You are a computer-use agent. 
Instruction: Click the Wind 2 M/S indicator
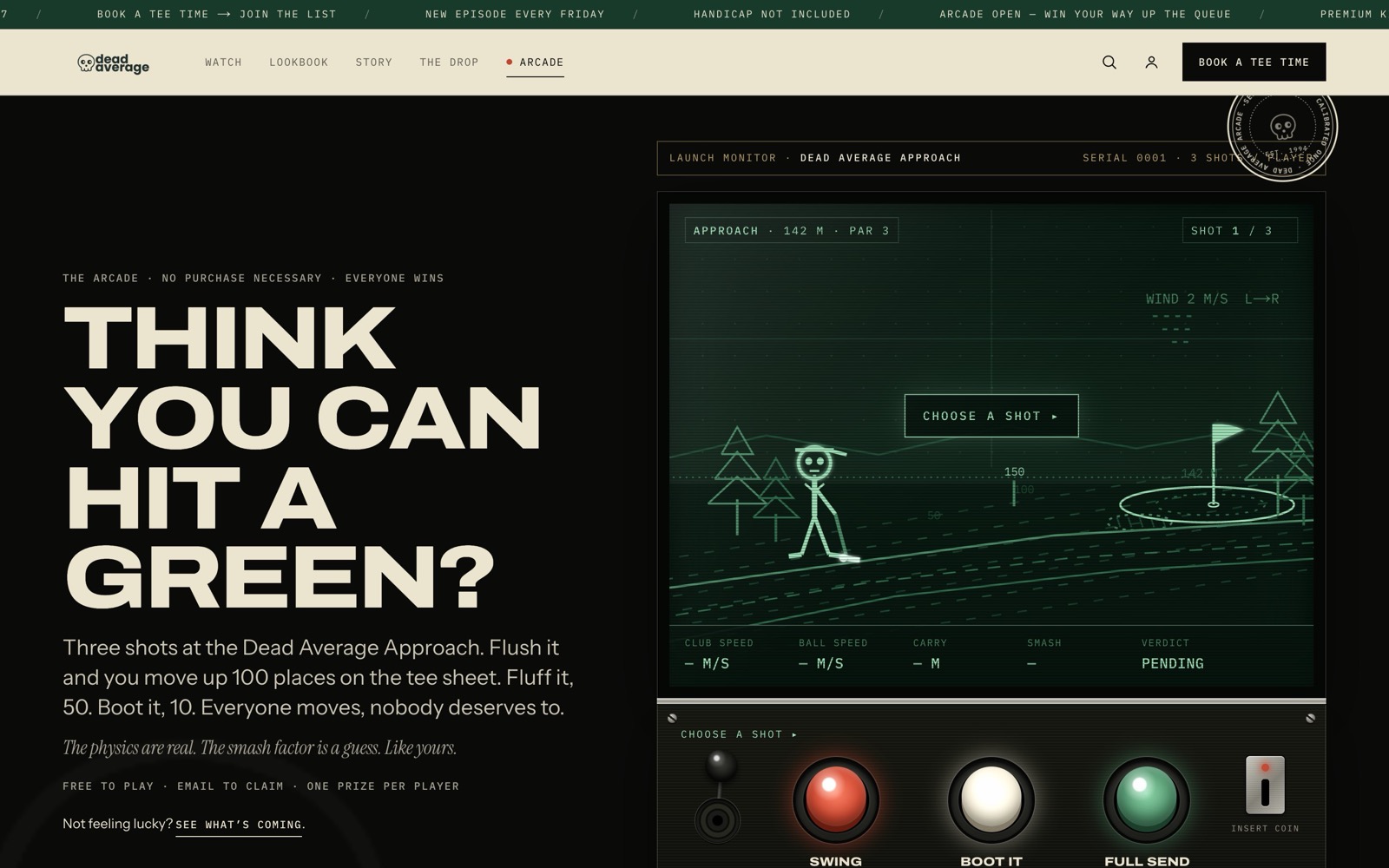click(1212, 299)
